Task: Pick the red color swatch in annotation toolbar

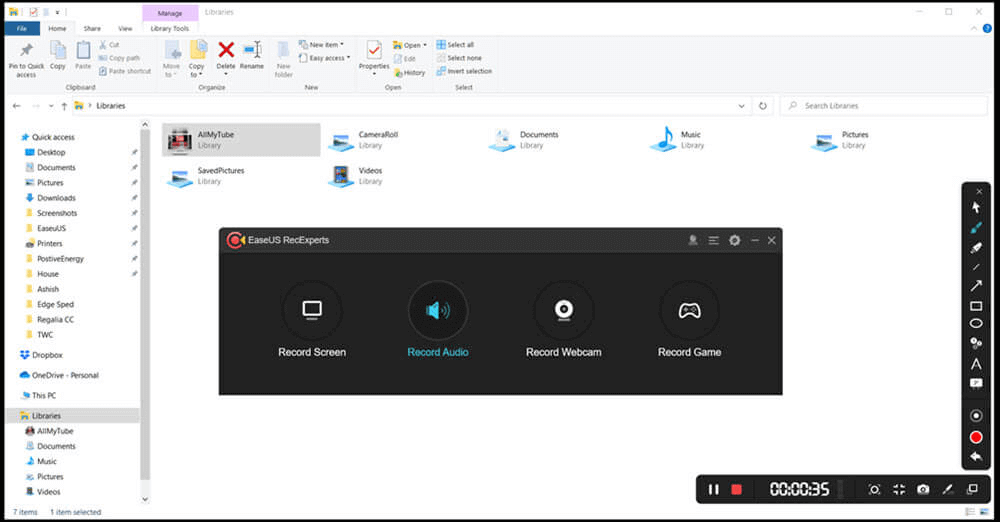Action: pyautogui.click(x=976, y=437)
